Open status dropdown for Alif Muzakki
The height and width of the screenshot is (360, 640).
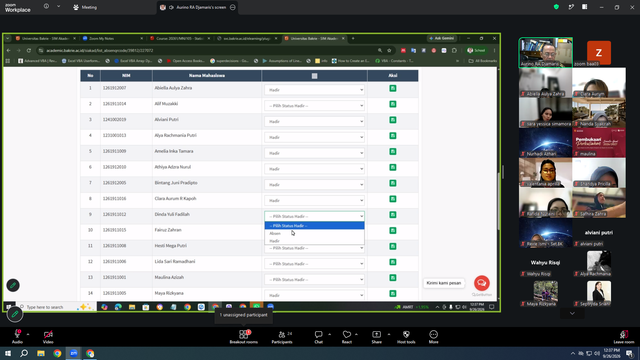(x=314, y=106)
